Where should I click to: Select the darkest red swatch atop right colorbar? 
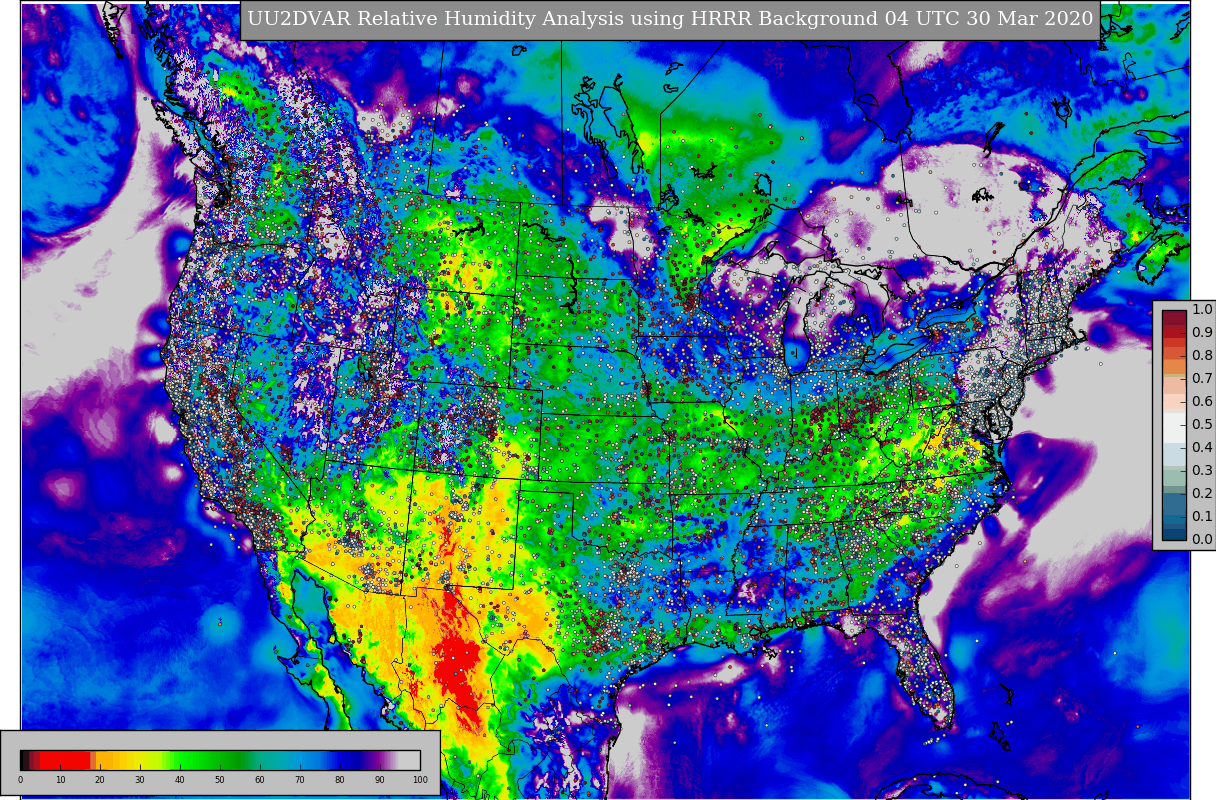[x=1174, y=316]
